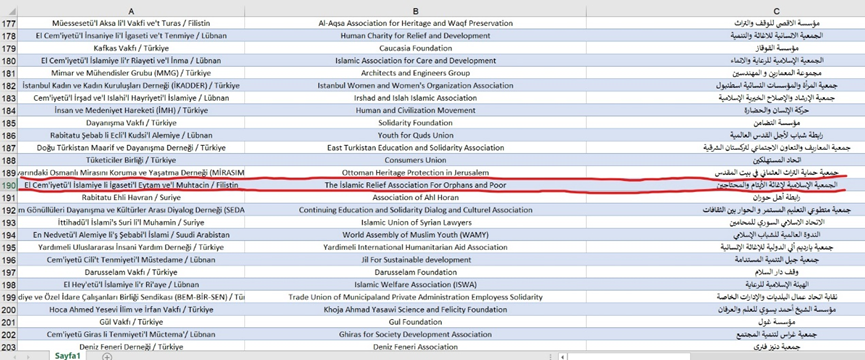
Task: Select 'Cem'iyetü Cili't Tenmiyeti'l Müstedame / Lübnan'
Action: (x=131, y=260)
